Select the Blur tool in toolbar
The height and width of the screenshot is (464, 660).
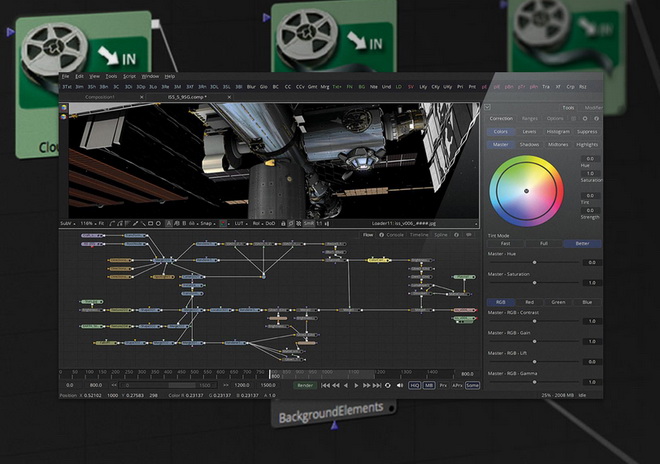click(x=251, y=87)
